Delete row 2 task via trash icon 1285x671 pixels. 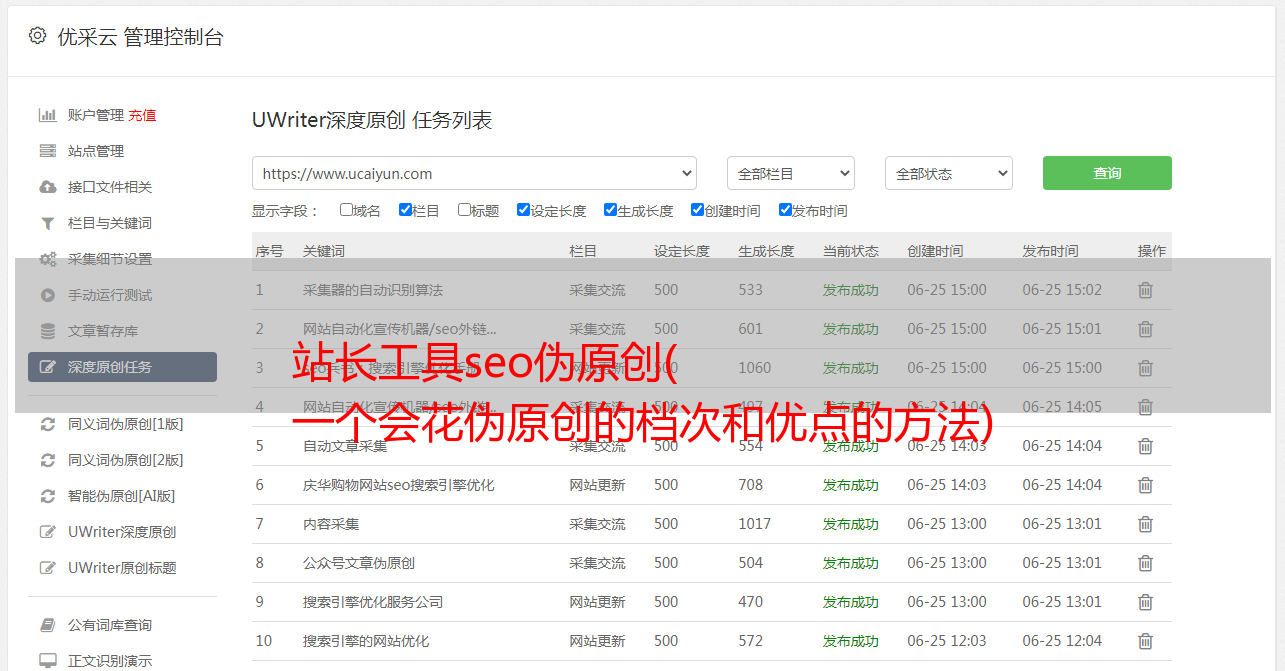point(1145,329)
